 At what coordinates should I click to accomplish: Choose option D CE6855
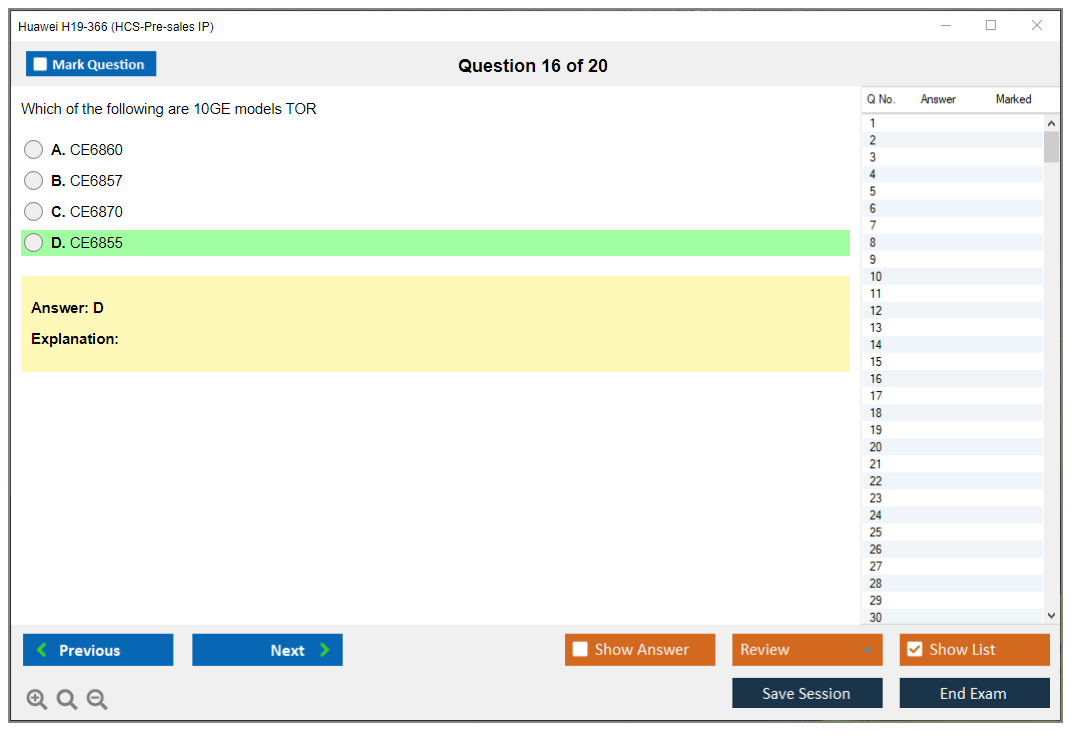[34, 243]
